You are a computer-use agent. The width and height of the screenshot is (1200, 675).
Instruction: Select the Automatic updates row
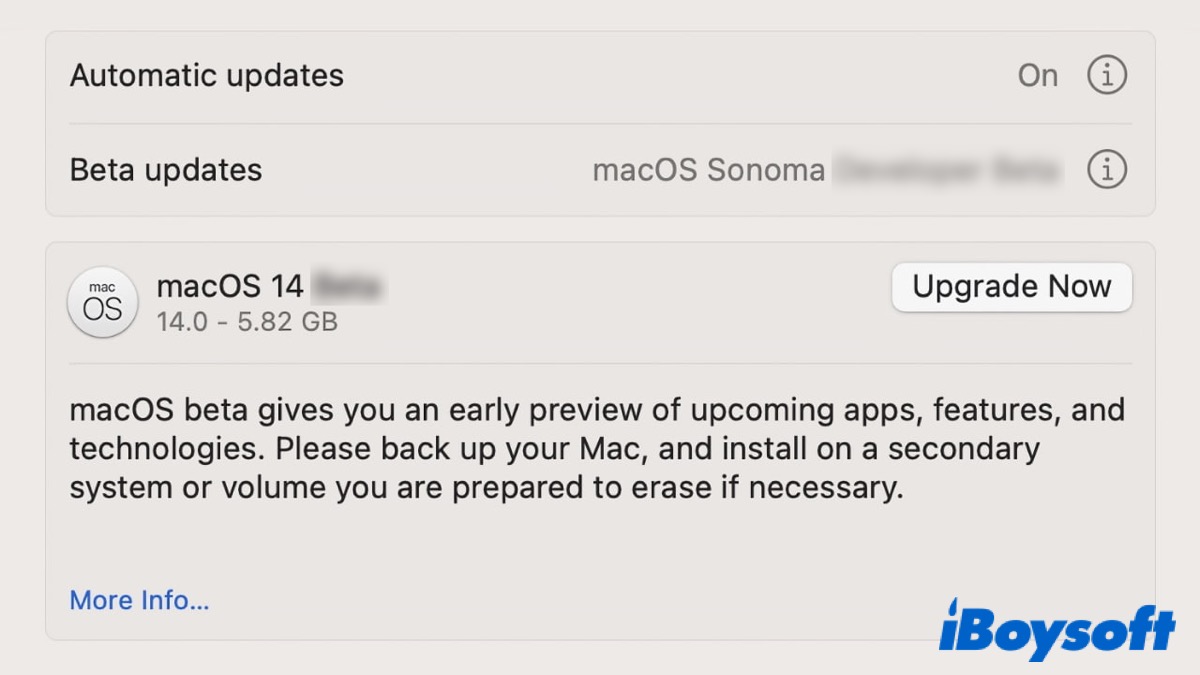(x=206, y=75)
